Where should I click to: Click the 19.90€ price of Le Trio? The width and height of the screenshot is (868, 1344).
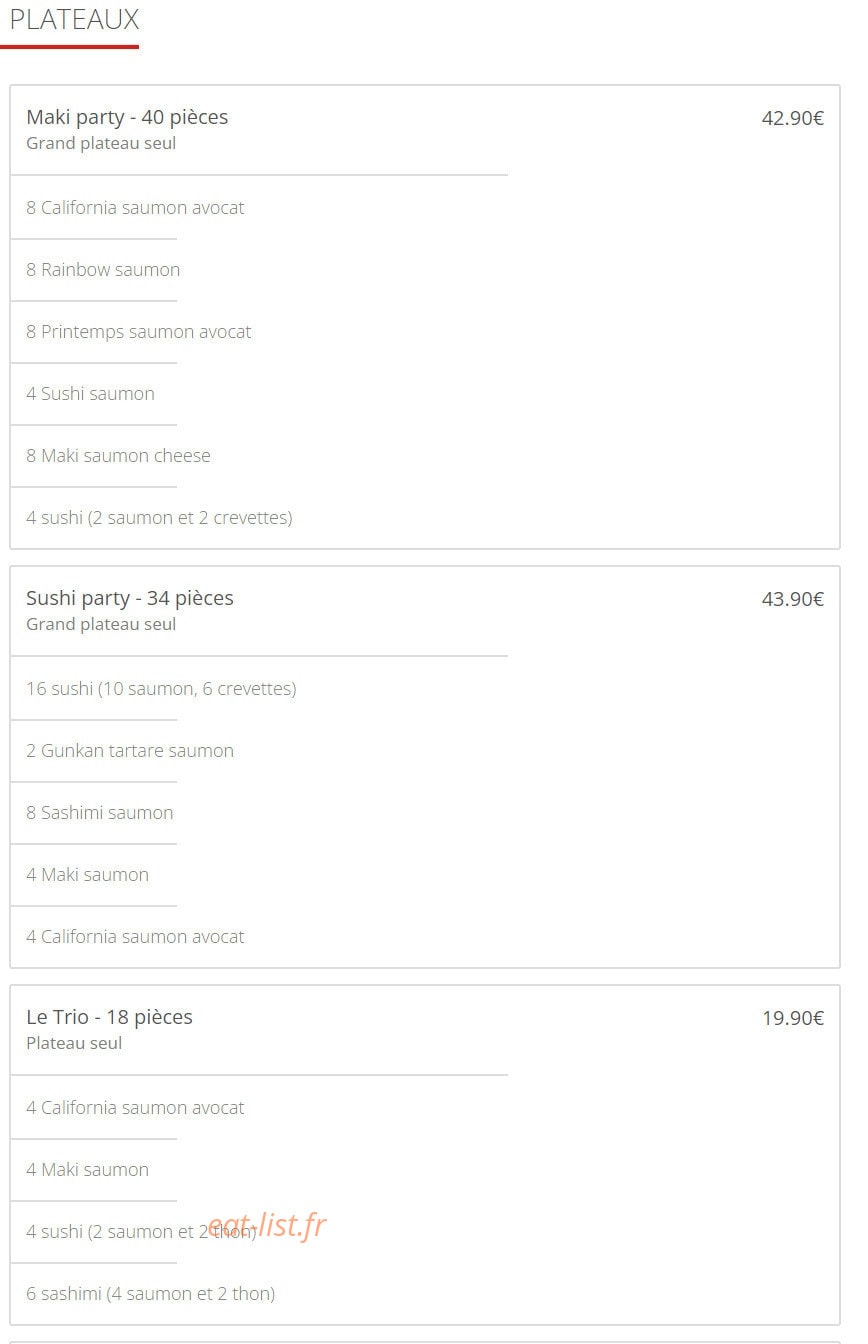click(x=793, y=1018)
